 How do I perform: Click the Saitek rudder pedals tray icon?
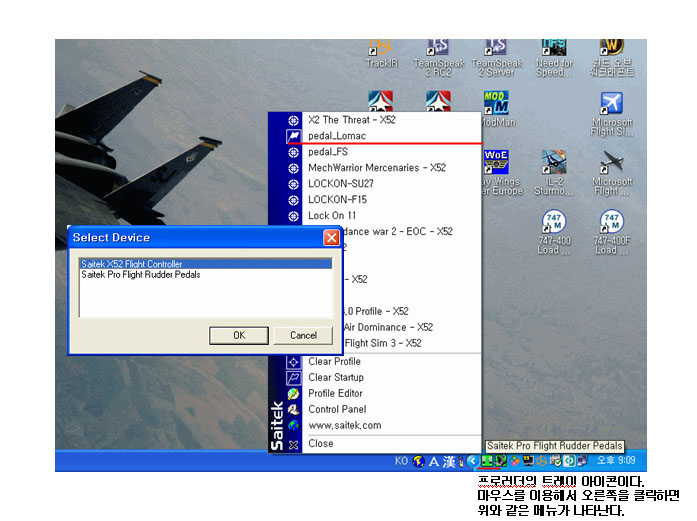487,461
